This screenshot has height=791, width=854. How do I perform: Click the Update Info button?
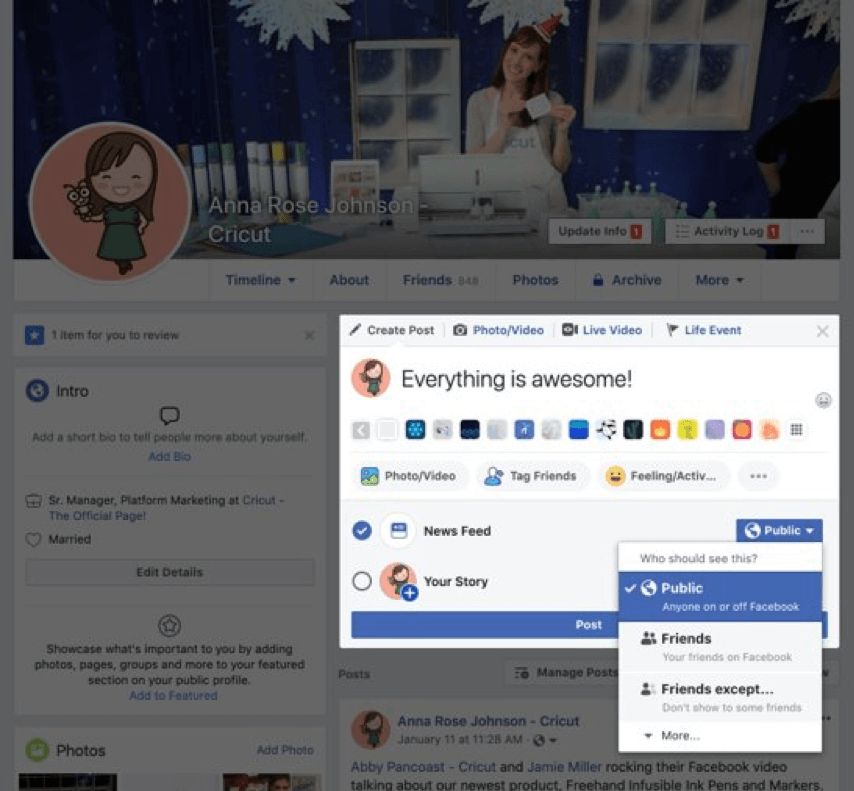(x=600, y=232)
